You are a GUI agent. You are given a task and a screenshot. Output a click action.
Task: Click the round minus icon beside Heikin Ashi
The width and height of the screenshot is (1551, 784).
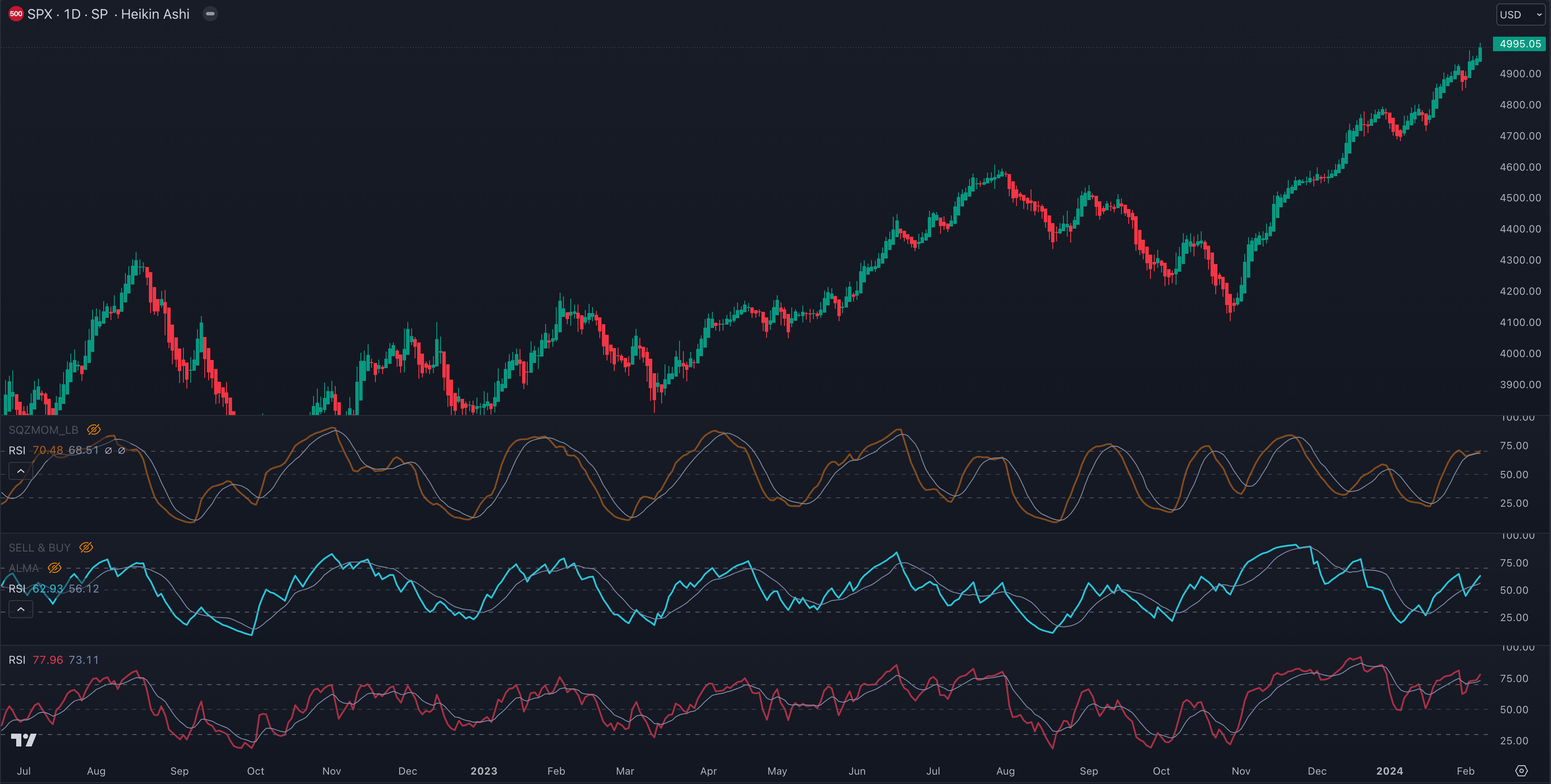click(210, 14)
